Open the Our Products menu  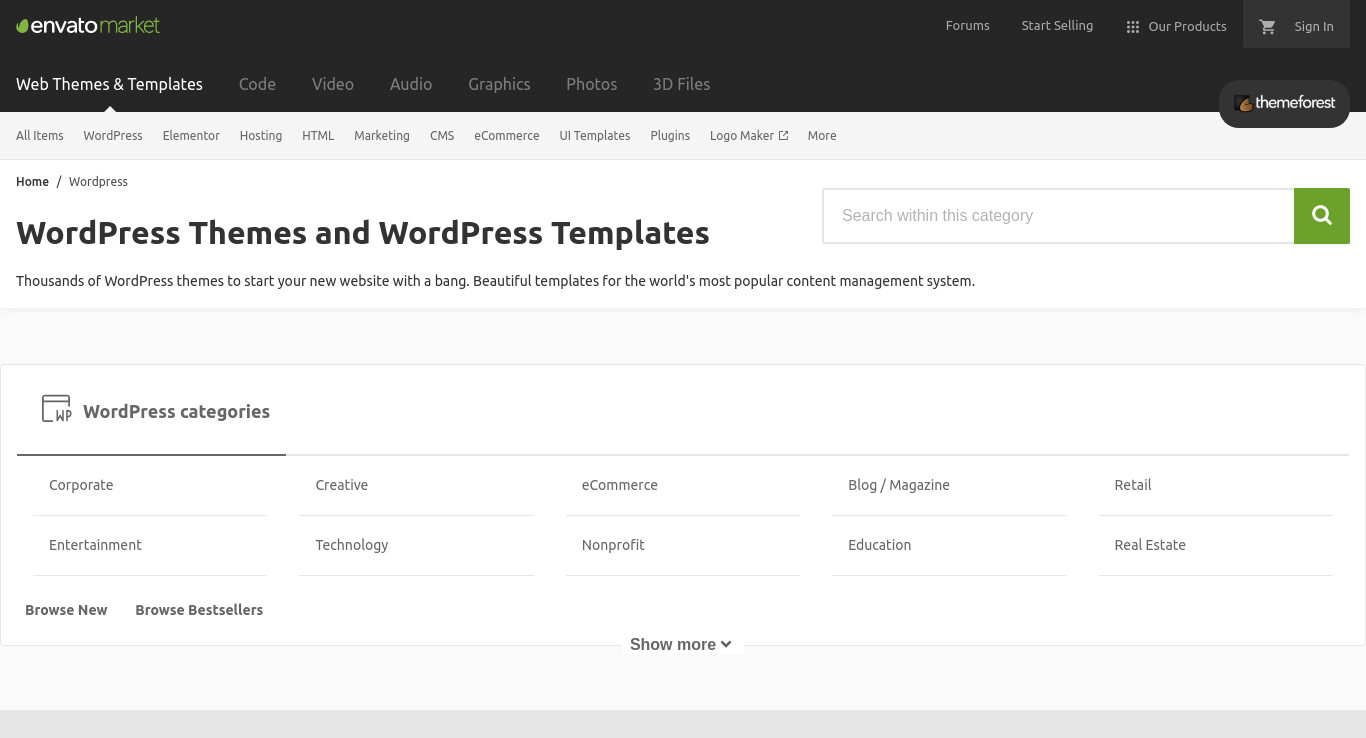(1176, 27)
